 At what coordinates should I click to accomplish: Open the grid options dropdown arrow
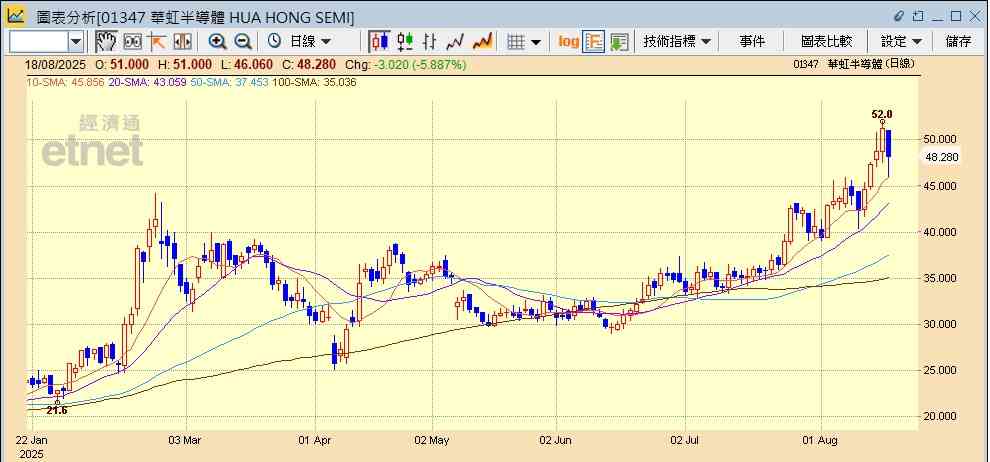tap(536, 42)
